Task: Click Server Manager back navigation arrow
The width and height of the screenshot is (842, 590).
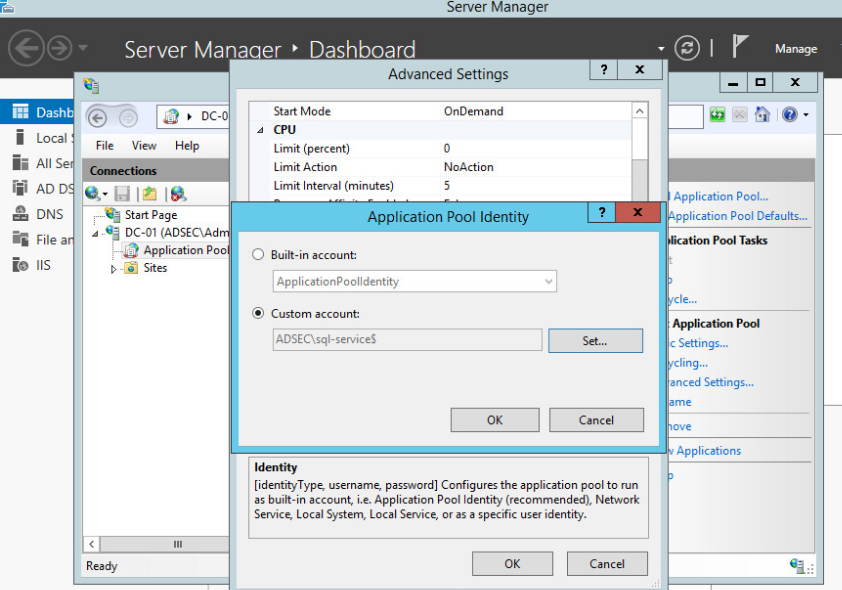Action: [26, 48]
